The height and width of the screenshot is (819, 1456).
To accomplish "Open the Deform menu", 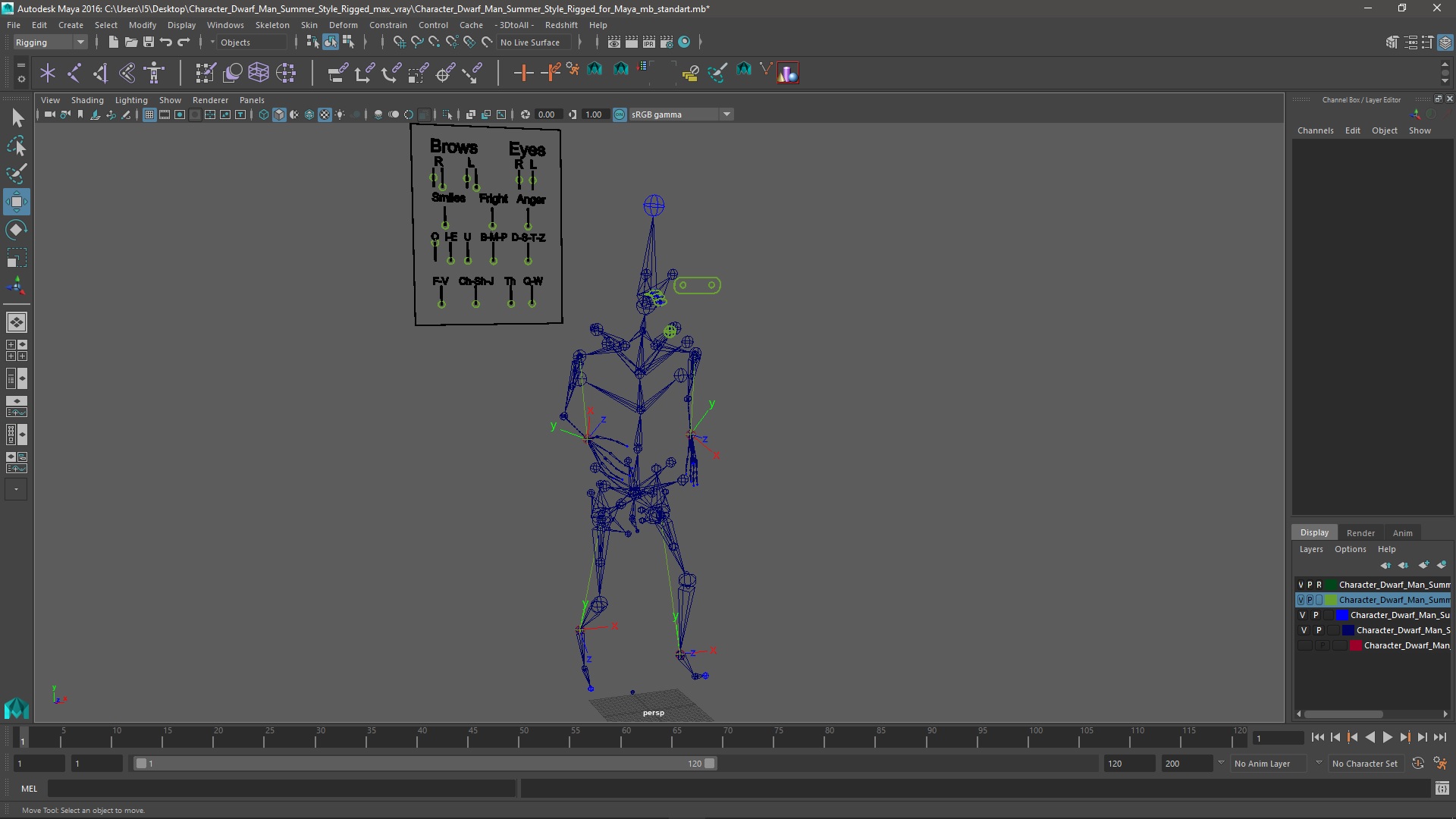I will [x=343, y=25].
